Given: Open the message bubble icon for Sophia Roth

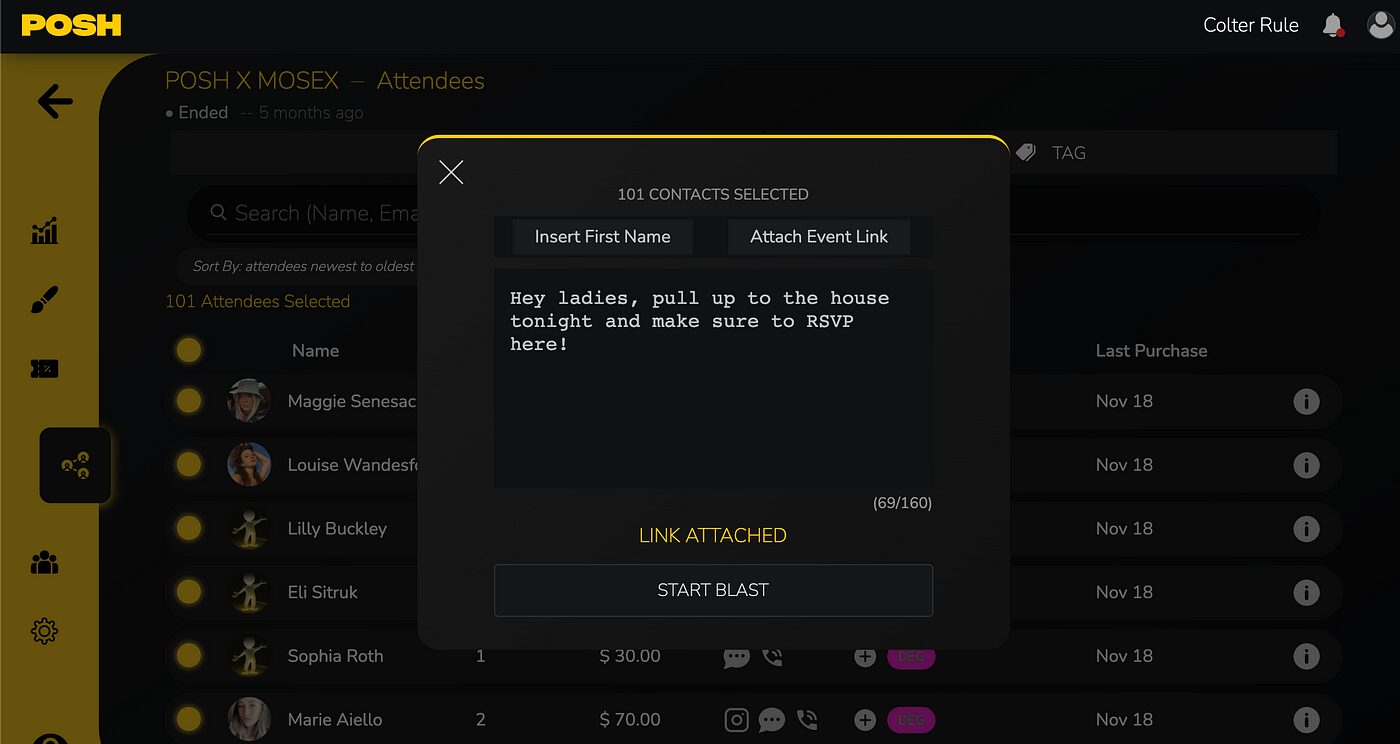Looking at the screenshot, I should (x=736, y=656).
